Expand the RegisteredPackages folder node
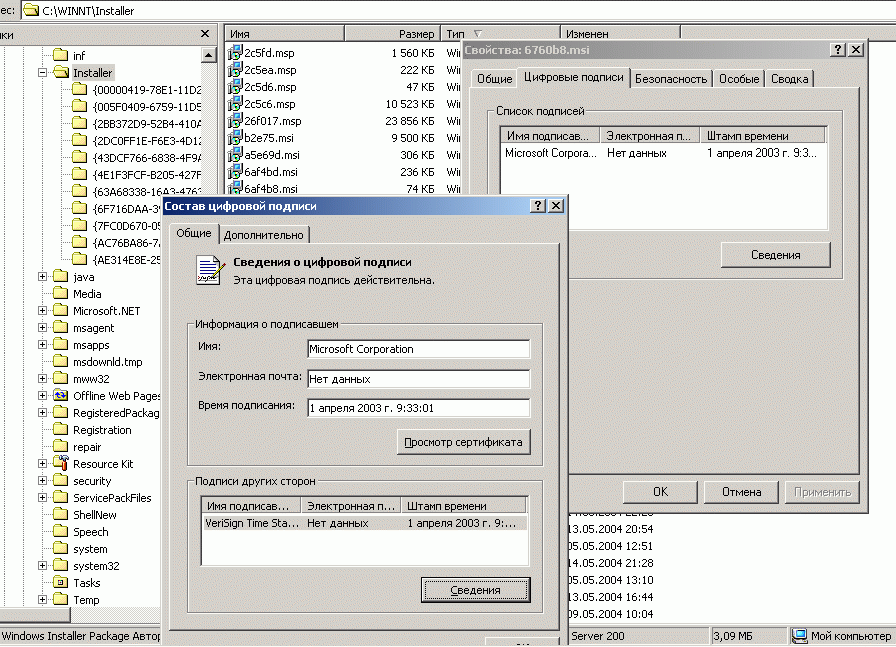 42,413
